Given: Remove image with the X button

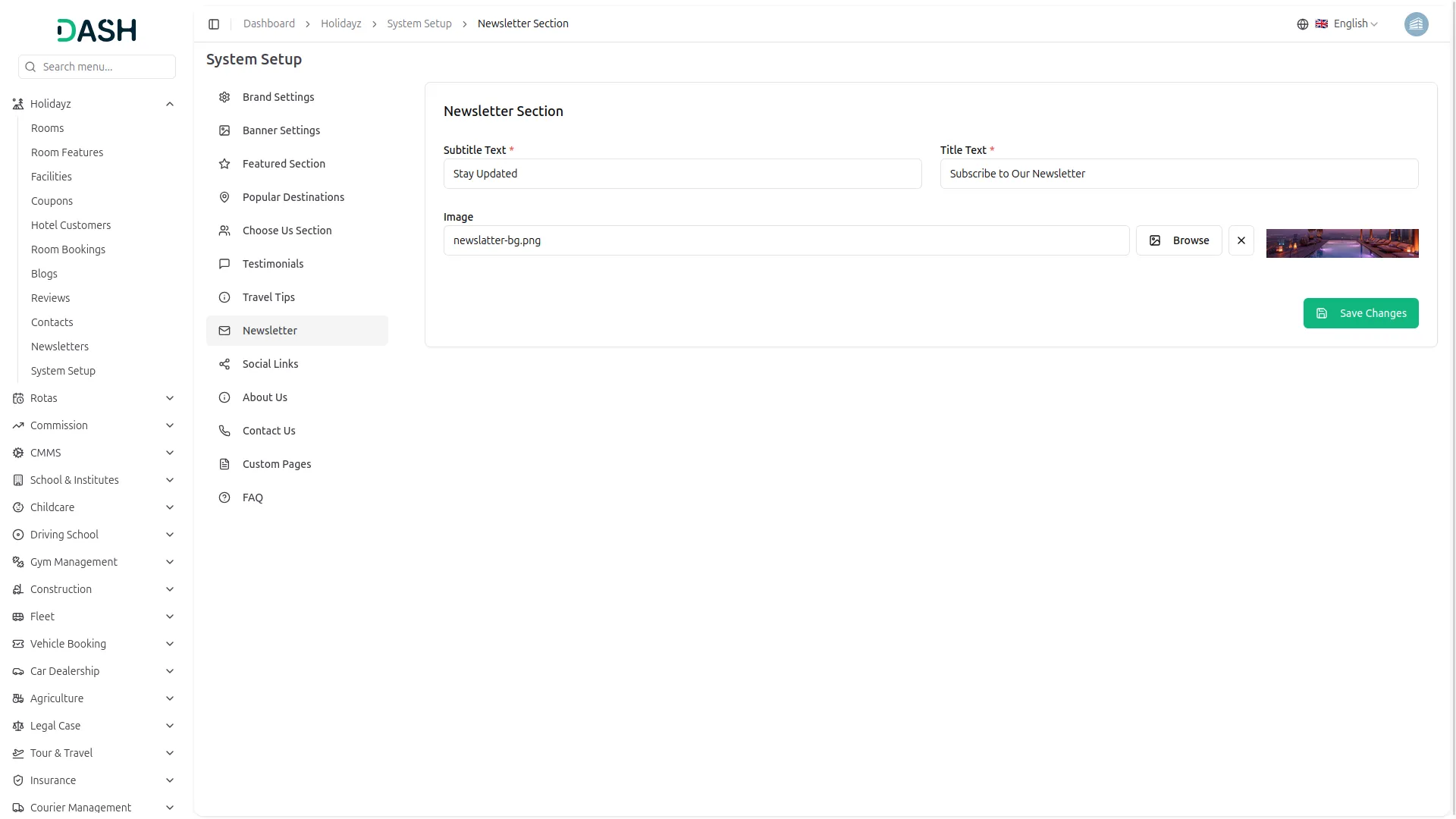Looking at the screenshot, I should click(1241, 240).
